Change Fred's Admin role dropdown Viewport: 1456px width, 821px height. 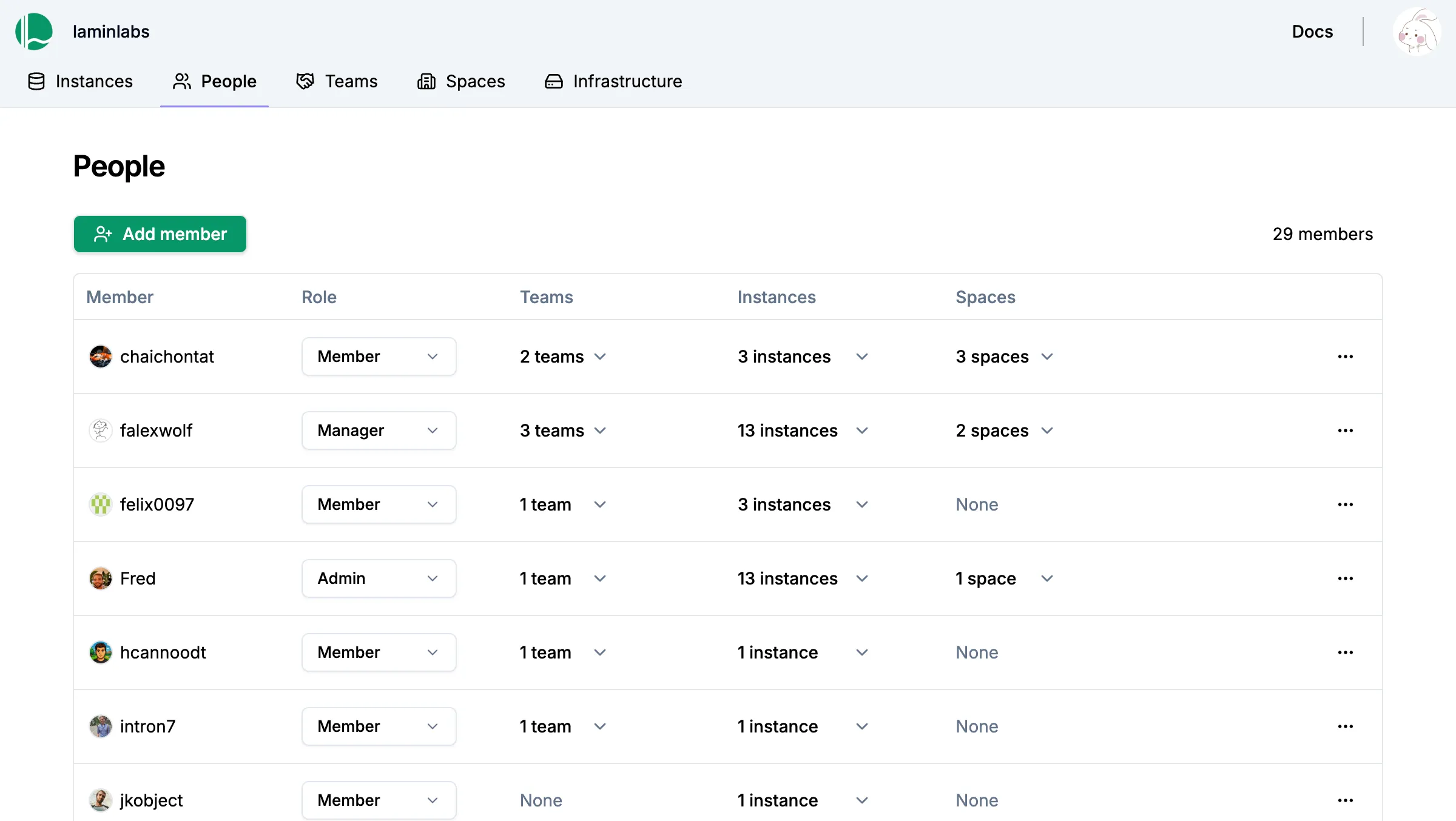(x=379, y=578)
